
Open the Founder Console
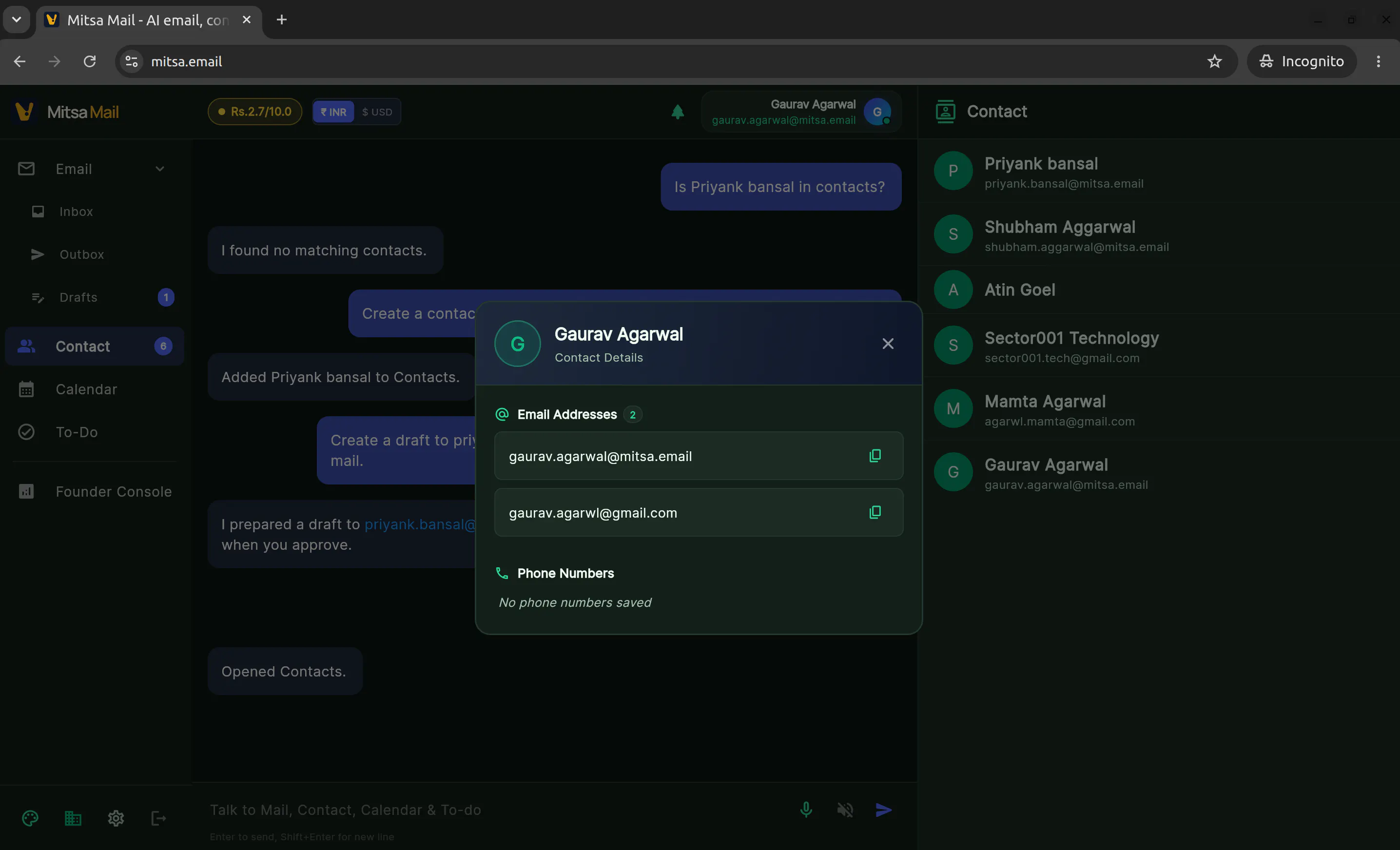(94, 491)
